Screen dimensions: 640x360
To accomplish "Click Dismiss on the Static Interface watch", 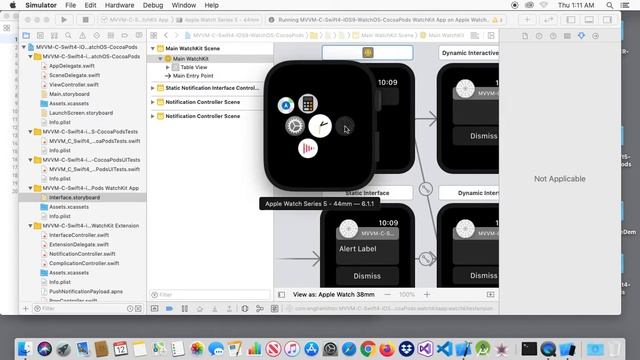I will pyautogui.click(x=367, y=276).
